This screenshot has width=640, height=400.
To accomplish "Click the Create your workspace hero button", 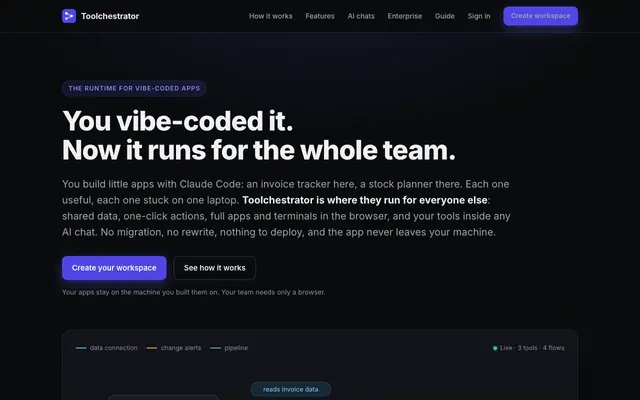I will [x=114, y=268].
